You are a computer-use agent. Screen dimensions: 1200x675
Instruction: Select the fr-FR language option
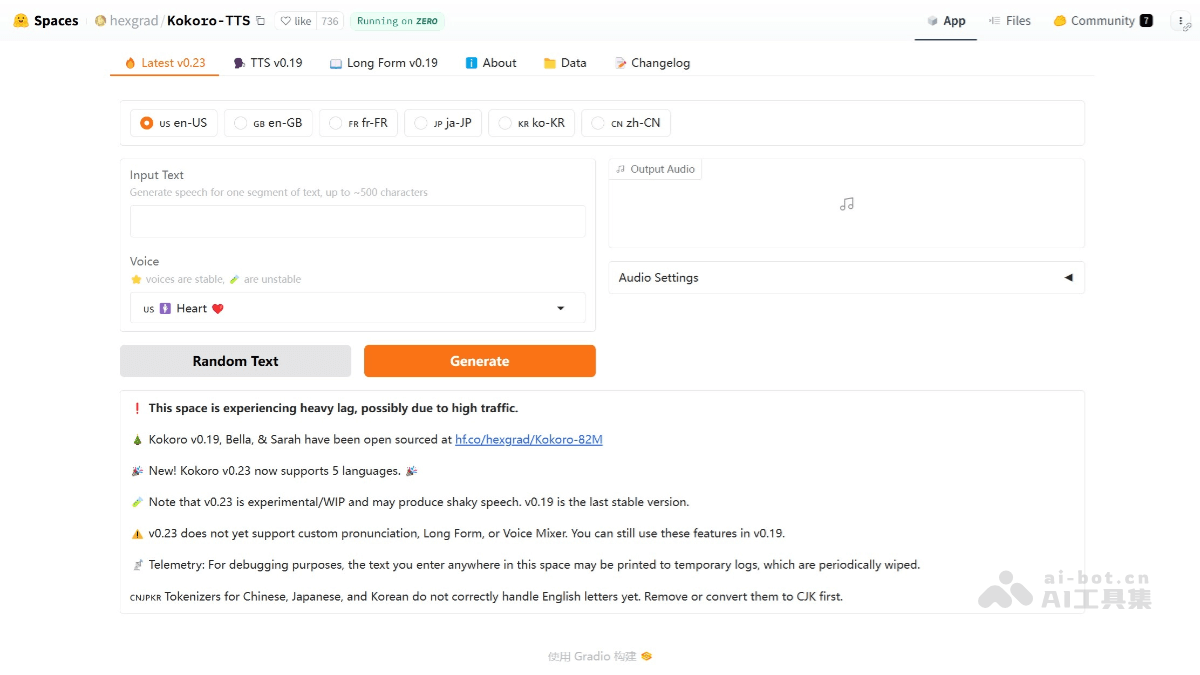(x=336, y=123)
